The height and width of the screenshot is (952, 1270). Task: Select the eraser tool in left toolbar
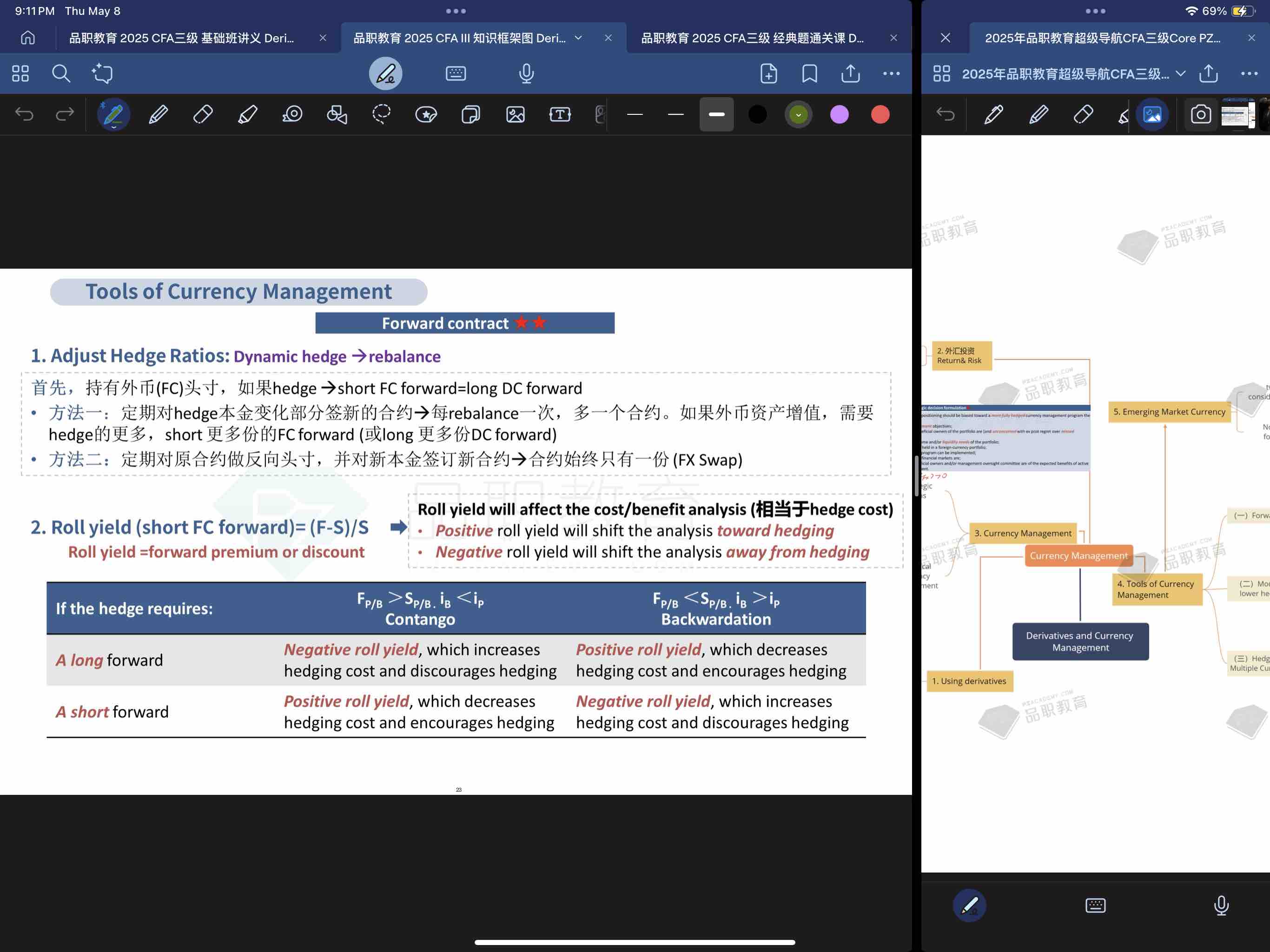[x=203, y=114]
